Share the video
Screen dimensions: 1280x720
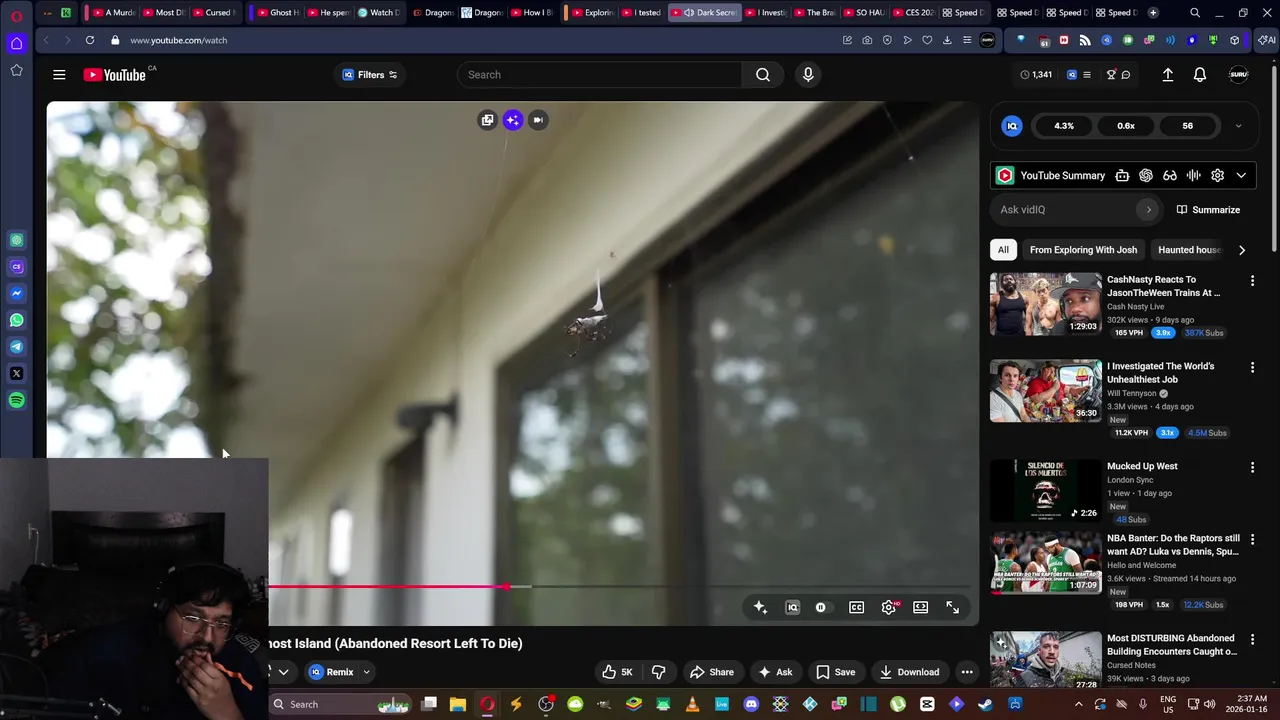point(712,672)
